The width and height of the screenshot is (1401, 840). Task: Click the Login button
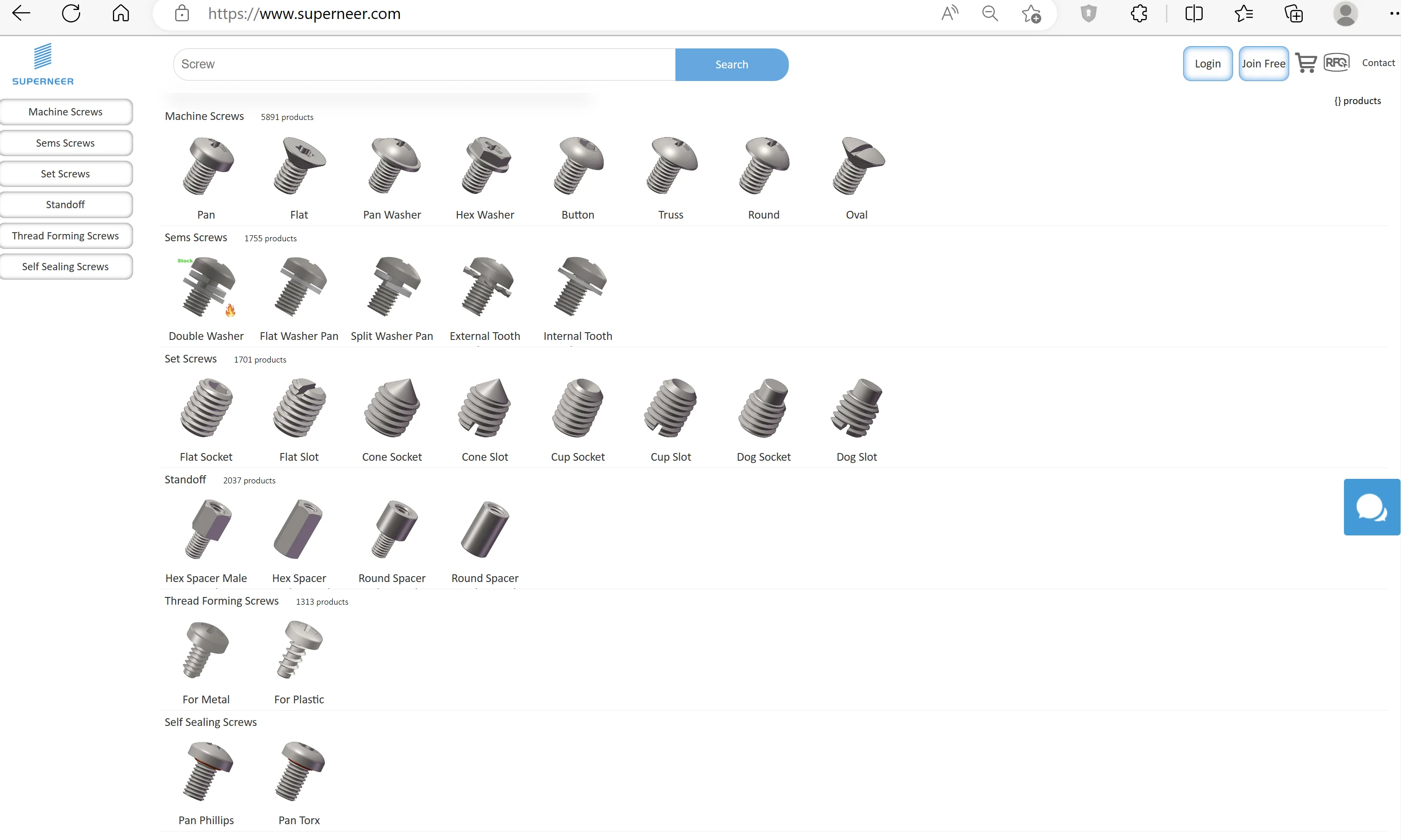[1207, 64]
